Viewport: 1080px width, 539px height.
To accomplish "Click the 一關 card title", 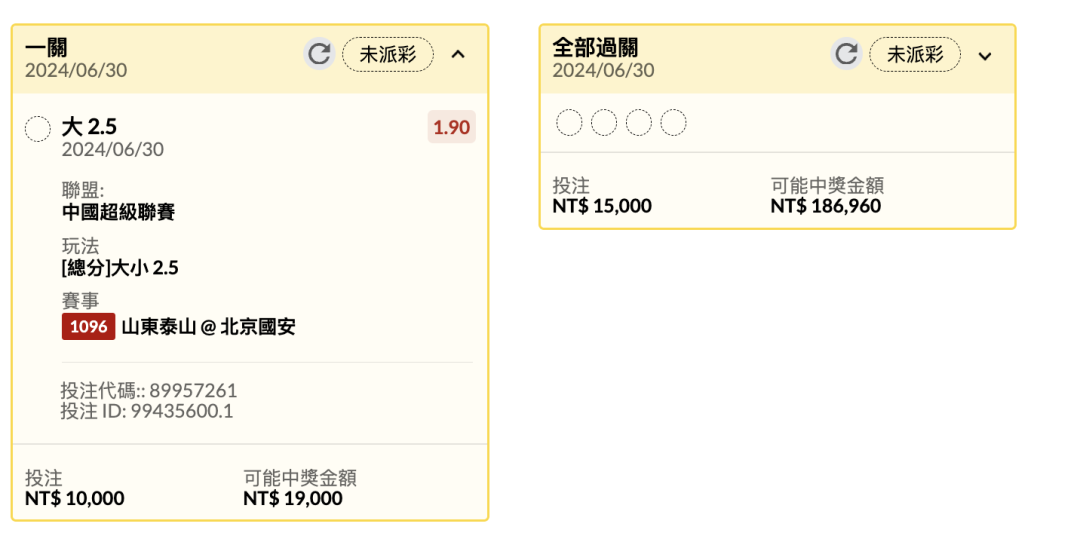I will click(x=46, y=47).
